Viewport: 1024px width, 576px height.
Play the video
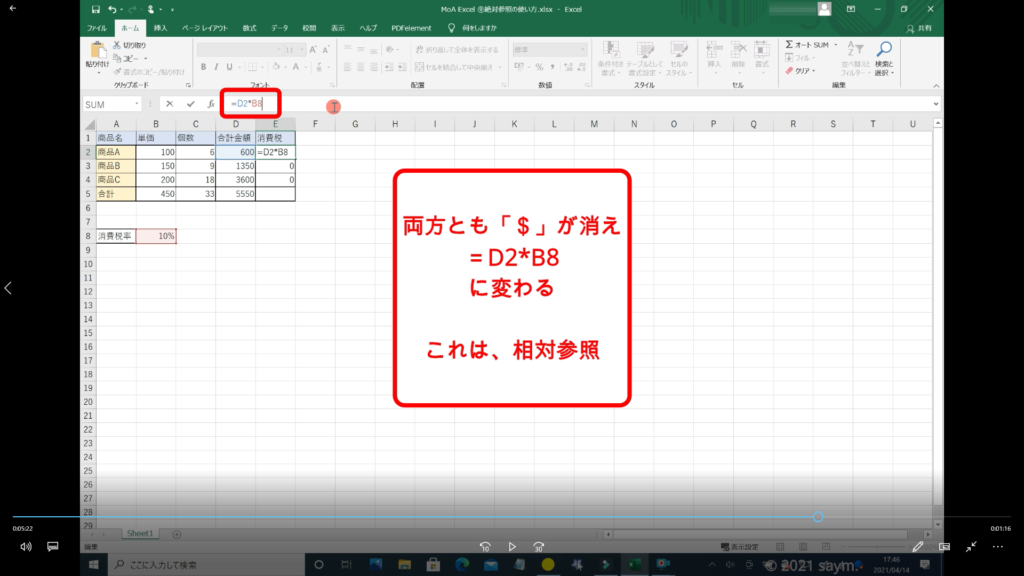tap(512, 547)
